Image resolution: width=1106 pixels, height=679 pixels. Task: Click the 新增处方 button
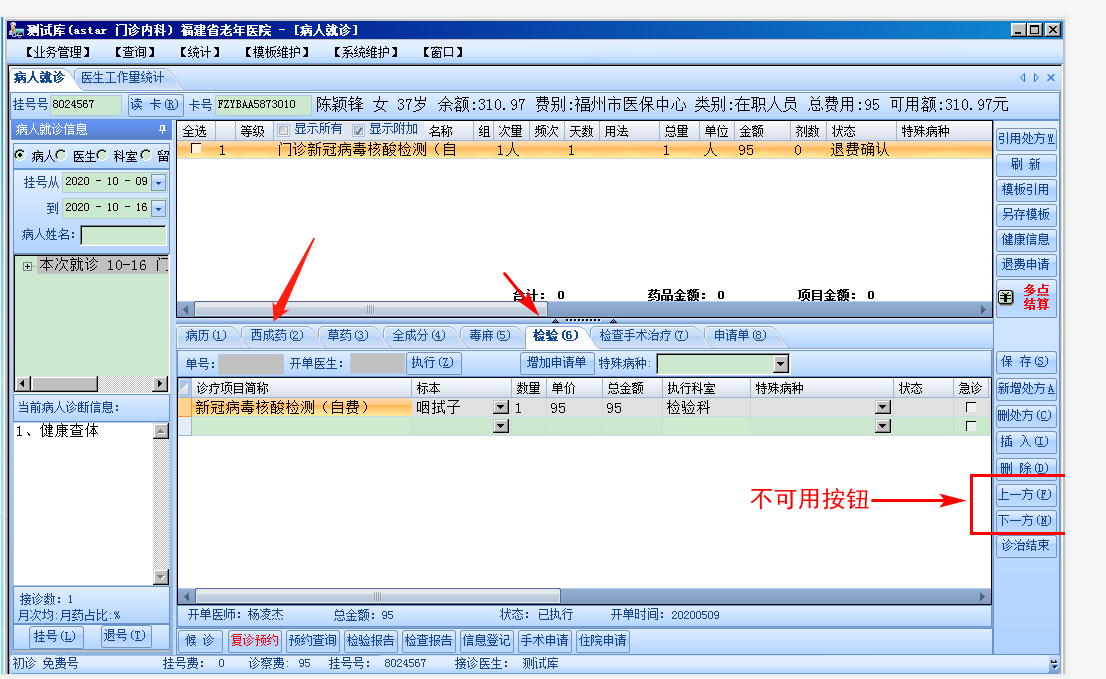(x=1026, y=389)
